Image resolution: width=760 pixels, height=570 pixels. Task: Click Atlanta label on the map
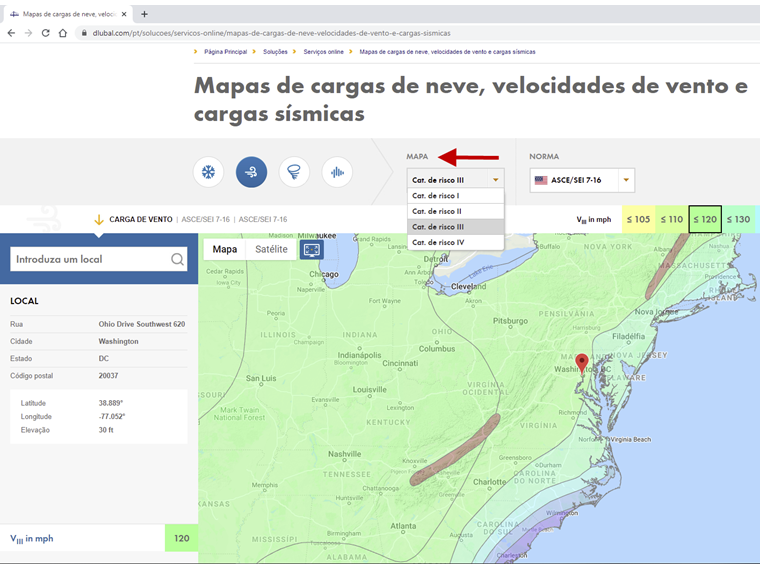tap(403, 526)
